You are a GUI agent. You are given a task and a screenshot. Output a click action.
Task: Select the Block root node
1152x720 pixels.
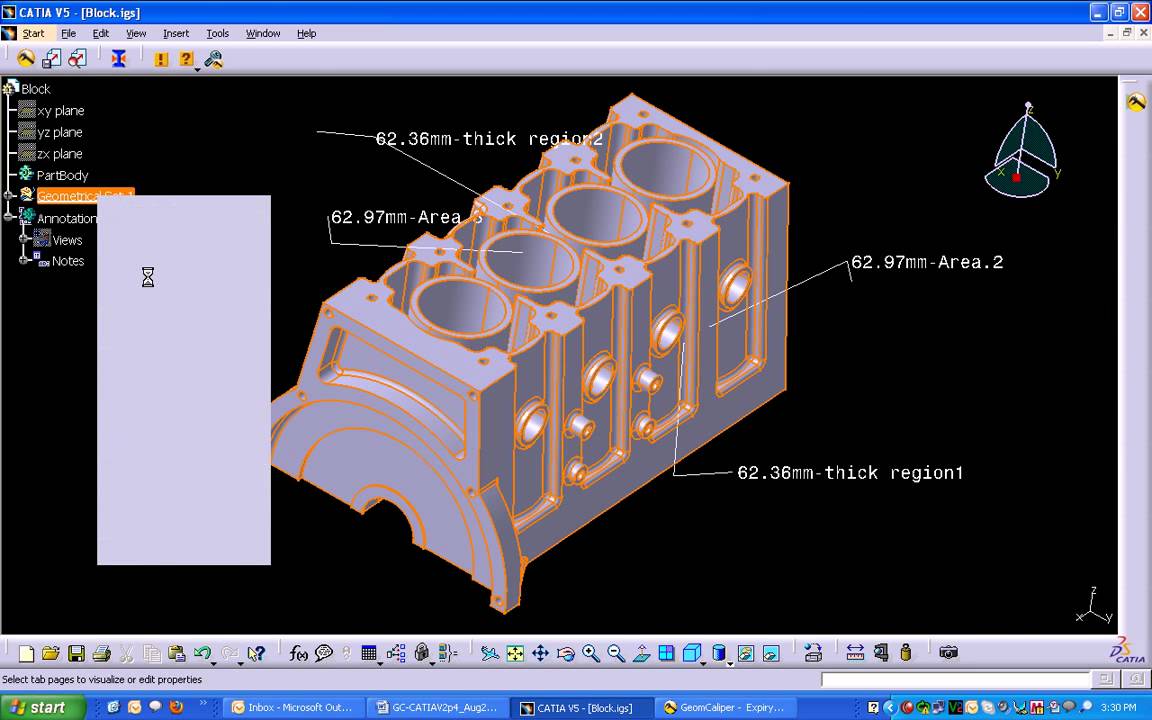[x=35, y=89]
